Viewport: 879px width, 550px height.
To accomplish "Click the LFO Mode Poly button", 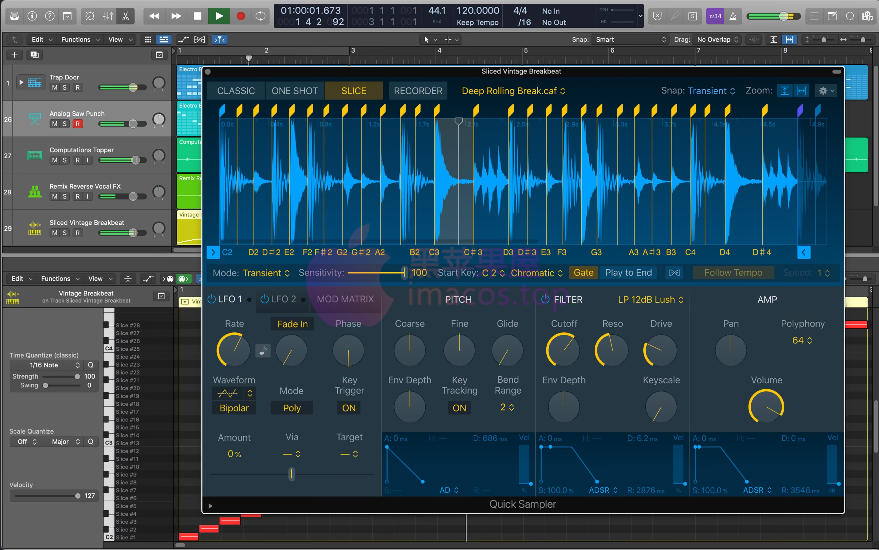I will click(x=292, y=408).
